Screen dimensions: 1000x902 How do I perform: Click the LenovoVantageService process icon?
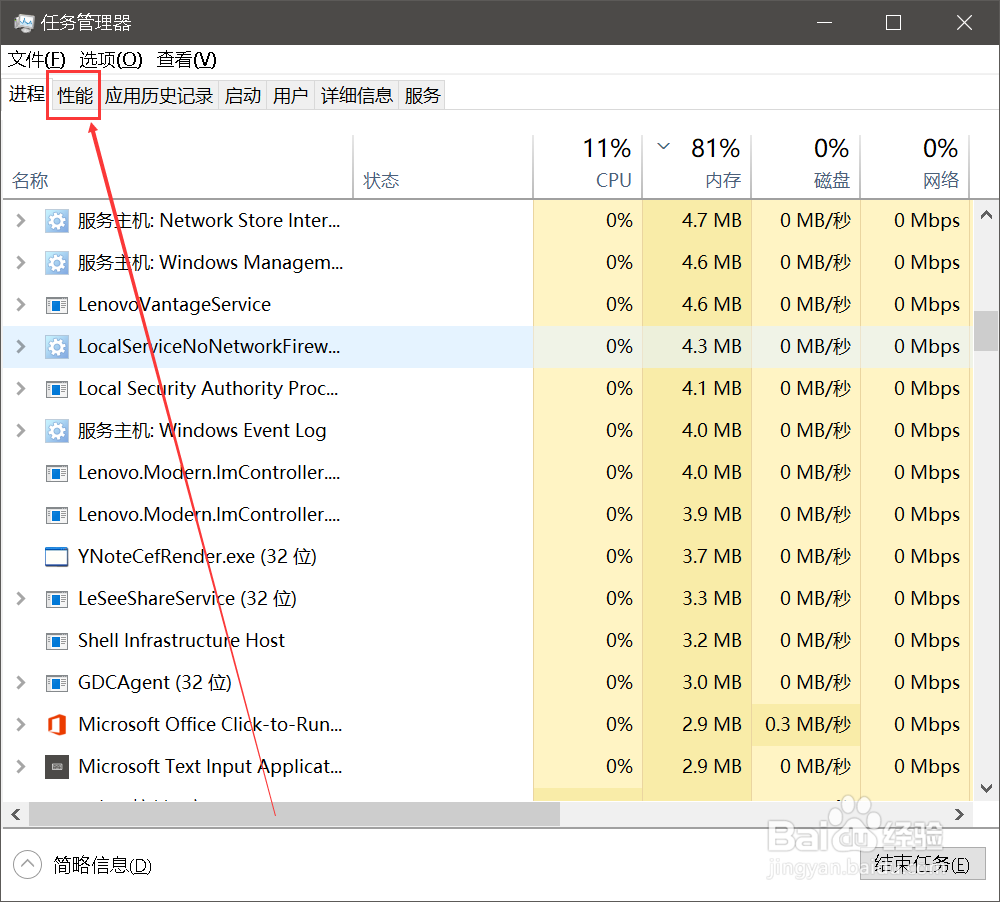click(57, 305)
